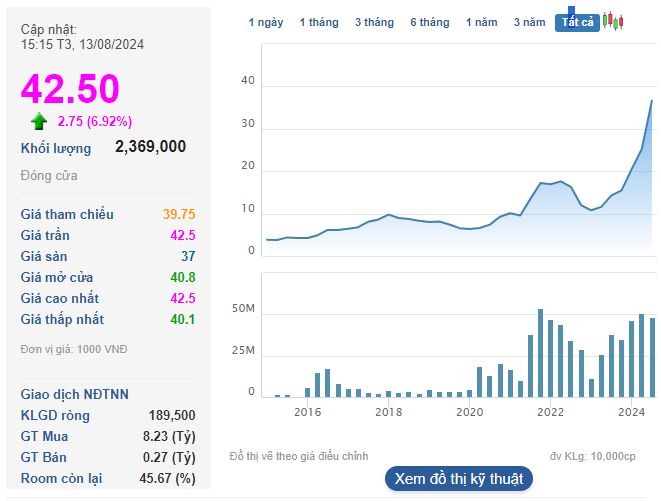Show the '3 tháng' chart range
The height and width of the screenshot is (501, 661).
[x=373, y=23]
